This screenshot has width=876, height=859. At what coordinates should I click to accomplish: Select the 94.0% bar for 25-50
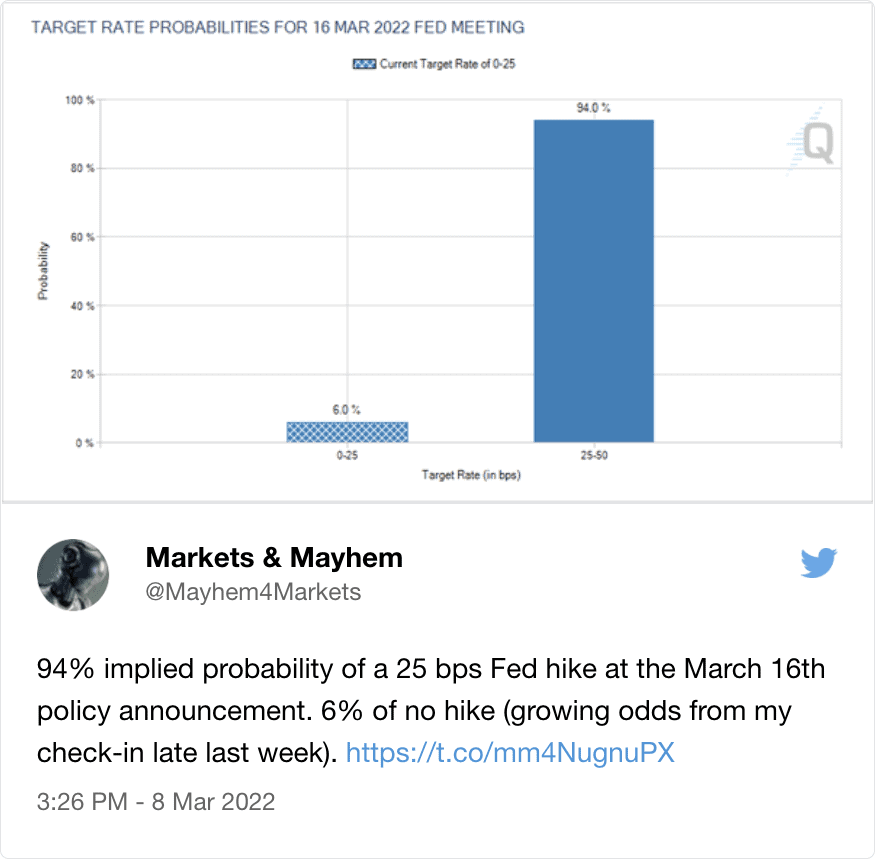point(594,281)
